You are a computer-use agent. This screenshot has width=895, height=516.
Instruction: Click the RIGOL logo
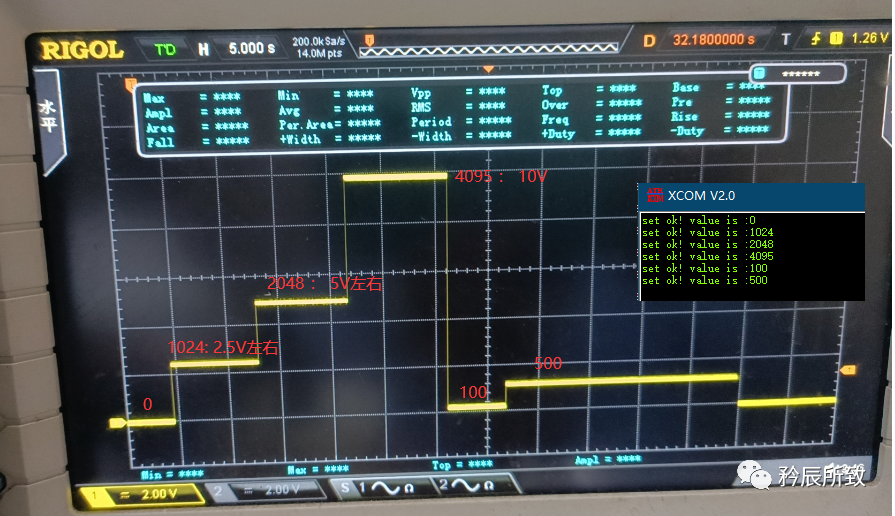pos(81,47)
